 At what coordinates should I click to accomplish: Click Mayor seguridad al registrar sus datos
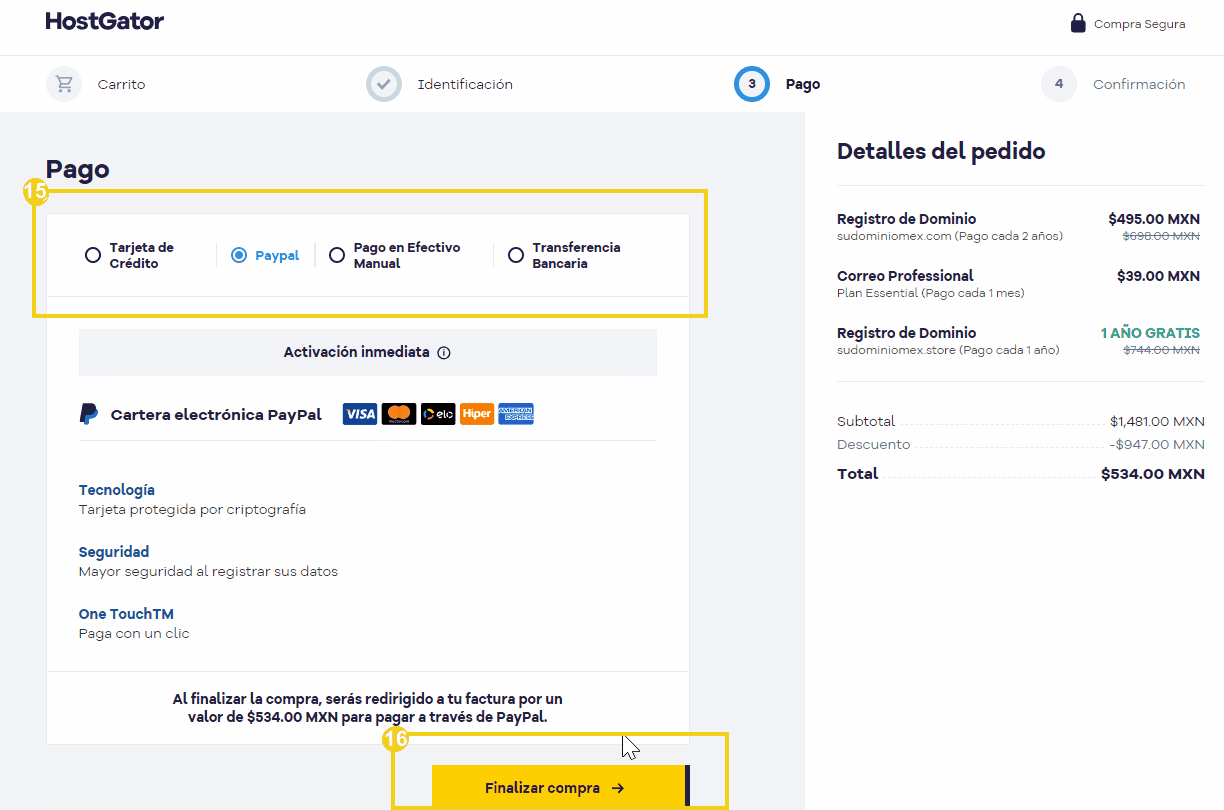(x=208, y=572)
